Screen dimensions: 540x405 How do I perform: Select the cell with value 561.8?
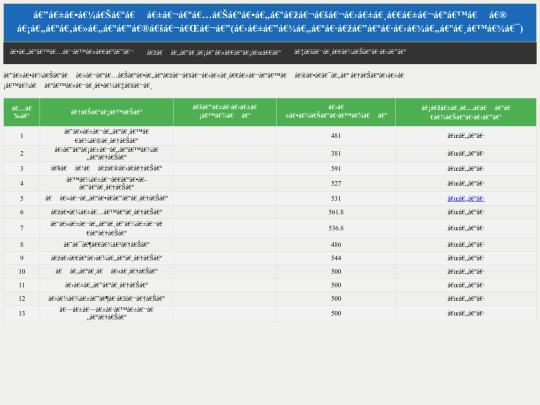tap(336, 212)
